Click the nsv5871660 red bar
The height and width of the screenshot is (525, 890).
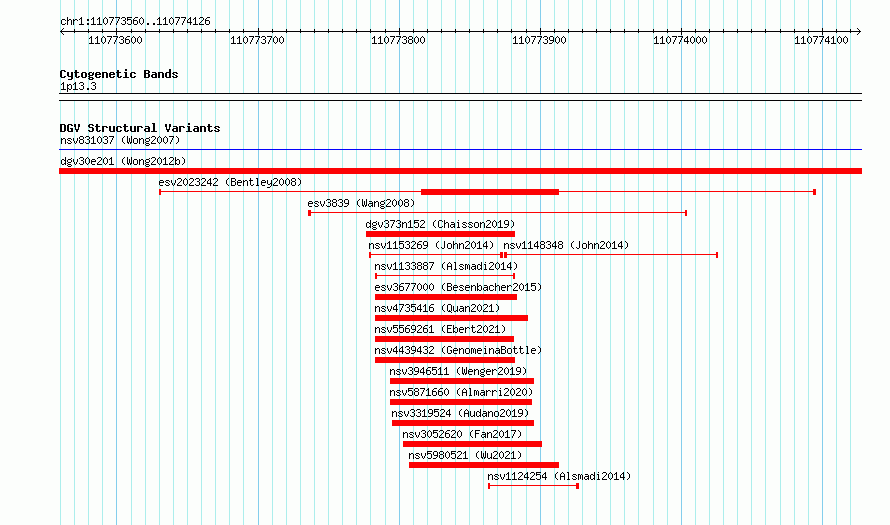coord(461,402)
